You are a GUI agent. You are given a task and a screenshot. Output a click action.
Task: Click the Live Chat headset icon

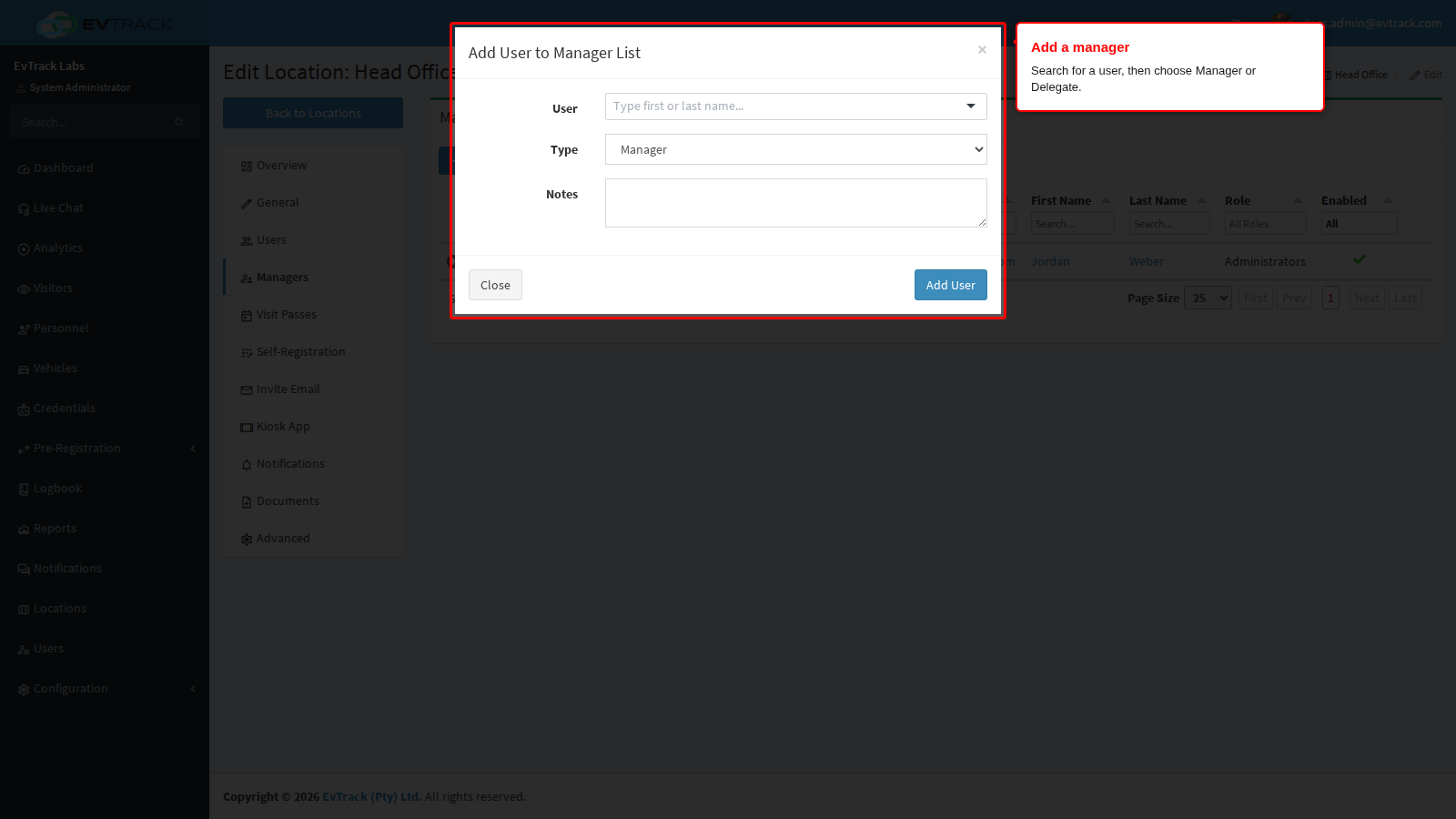pos(24,209)
